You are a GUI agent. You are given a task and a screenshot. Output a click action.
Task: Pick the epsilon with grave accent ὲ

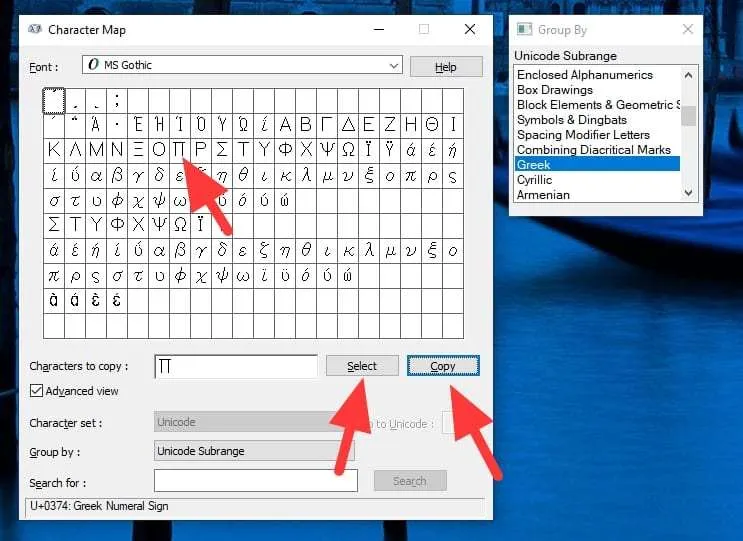pos(96,300)
